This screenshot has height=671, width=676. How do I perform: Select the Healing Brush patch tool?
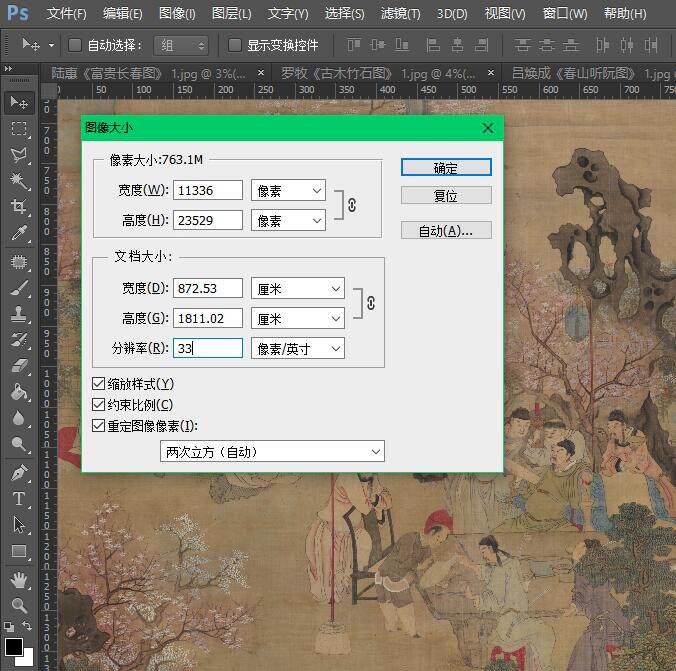[19, 262]
